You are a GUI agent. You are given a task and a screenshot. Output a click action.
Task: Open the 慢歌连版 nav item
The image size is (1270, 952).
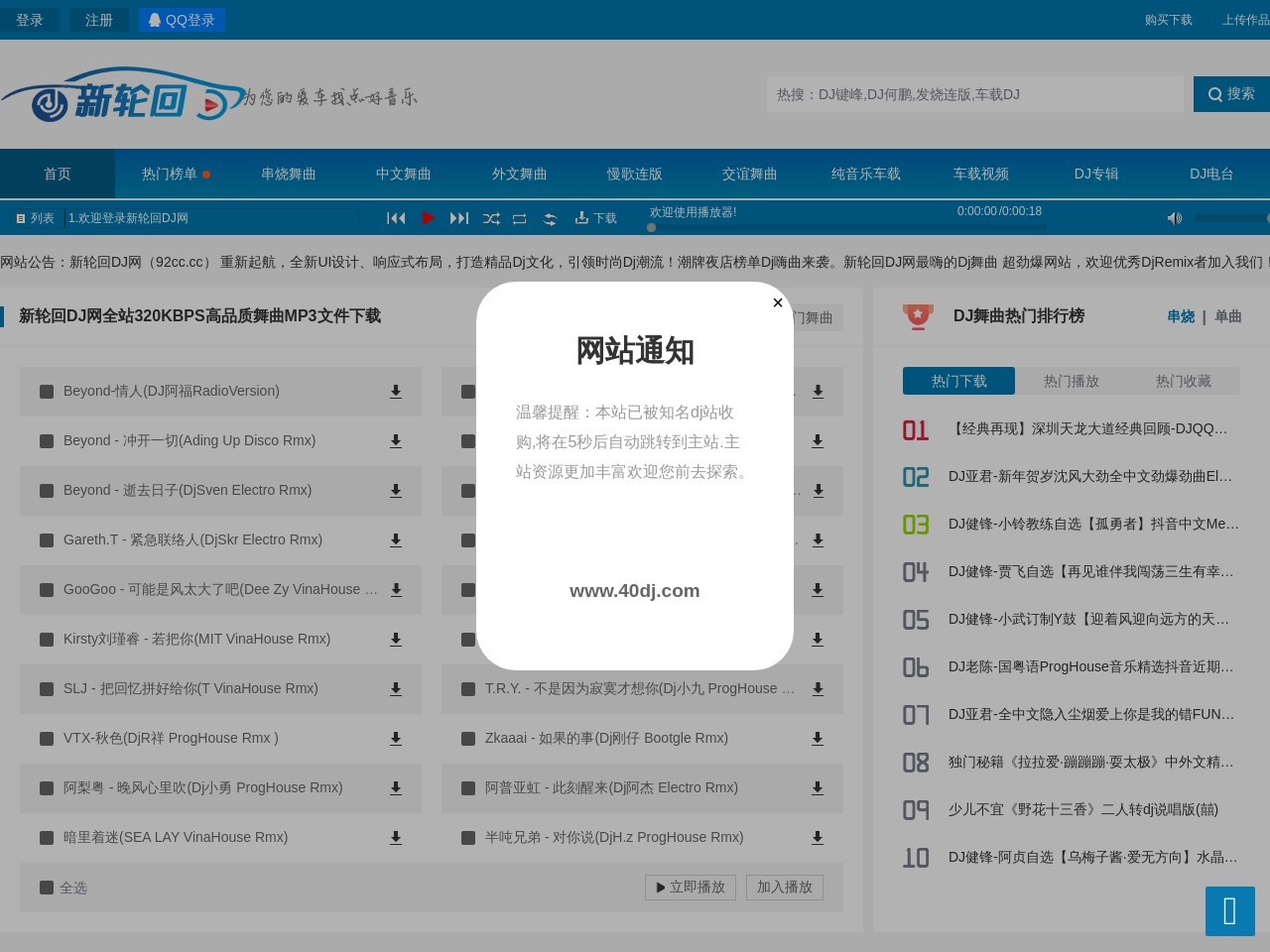click(x=635, y=174)
